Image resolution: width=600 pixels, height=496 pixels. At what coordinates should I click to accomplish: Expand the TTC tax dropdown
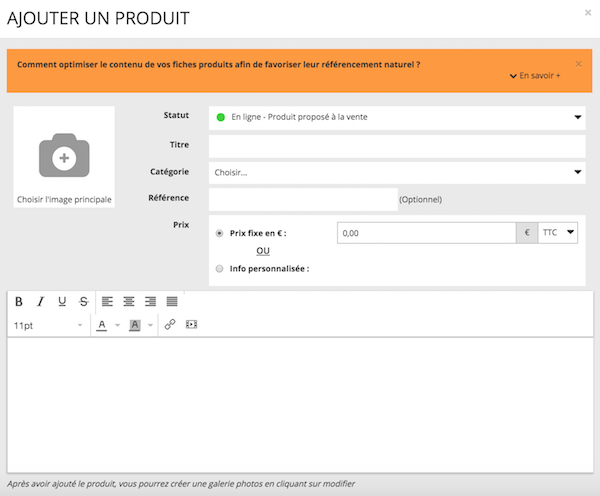tap(558, 232)
